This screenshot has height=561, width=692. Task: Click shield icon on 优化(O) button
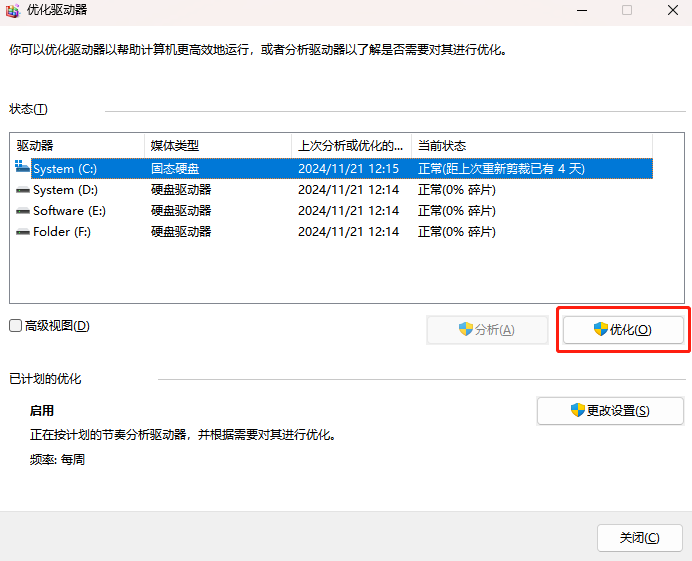click(601, 329)
